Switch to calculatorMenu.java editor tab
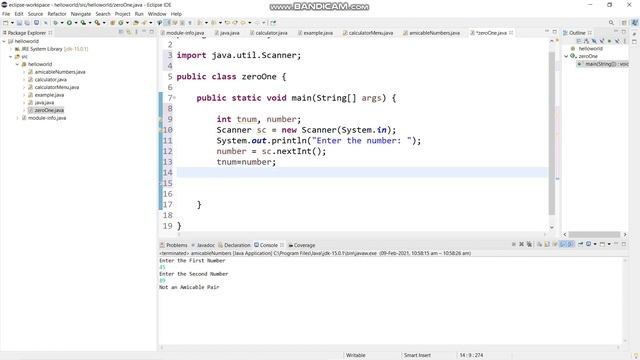 click(x=367, y=33)
